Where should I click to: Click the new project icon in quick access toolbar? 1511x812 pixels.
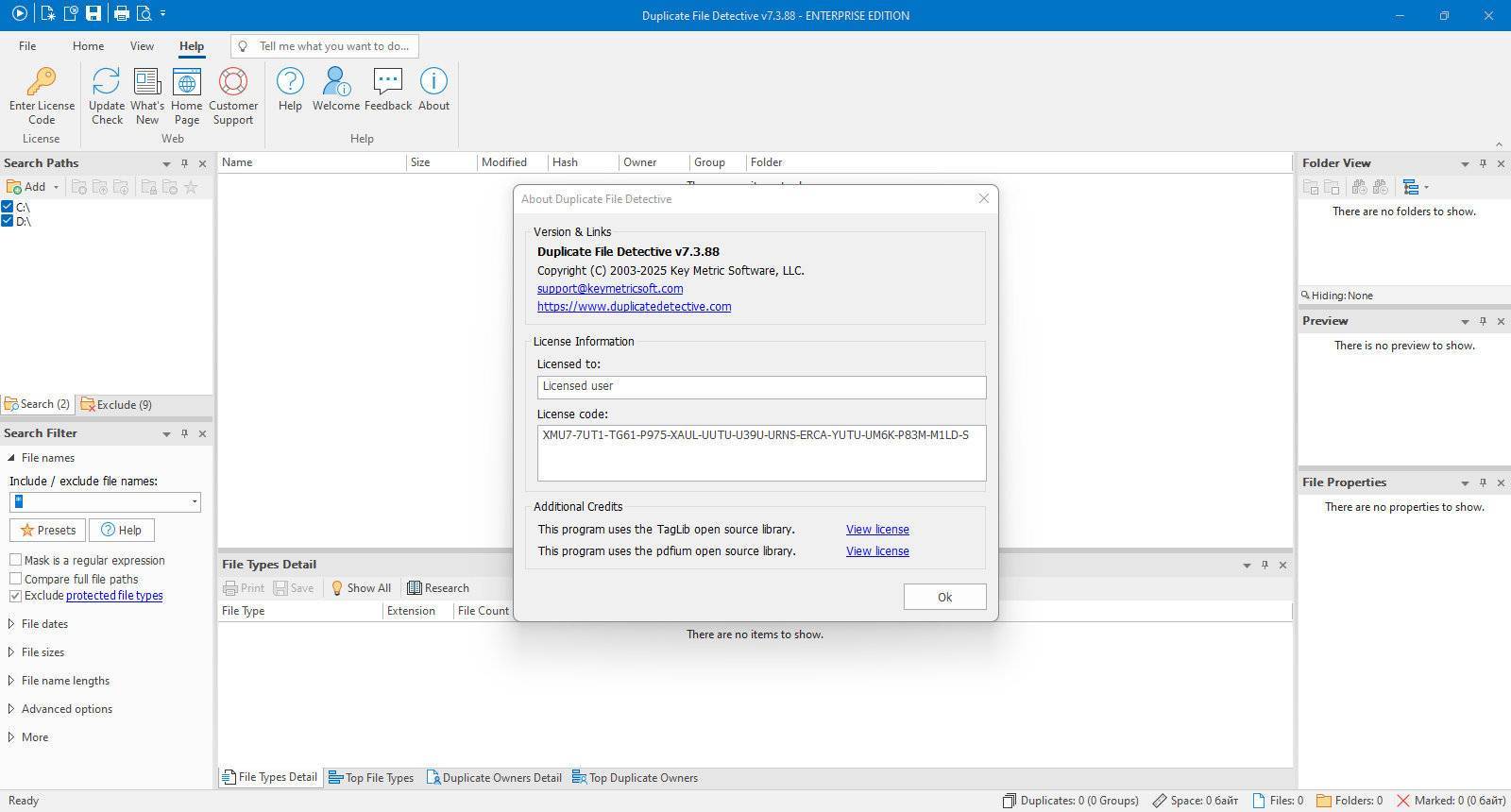(47, 14)
